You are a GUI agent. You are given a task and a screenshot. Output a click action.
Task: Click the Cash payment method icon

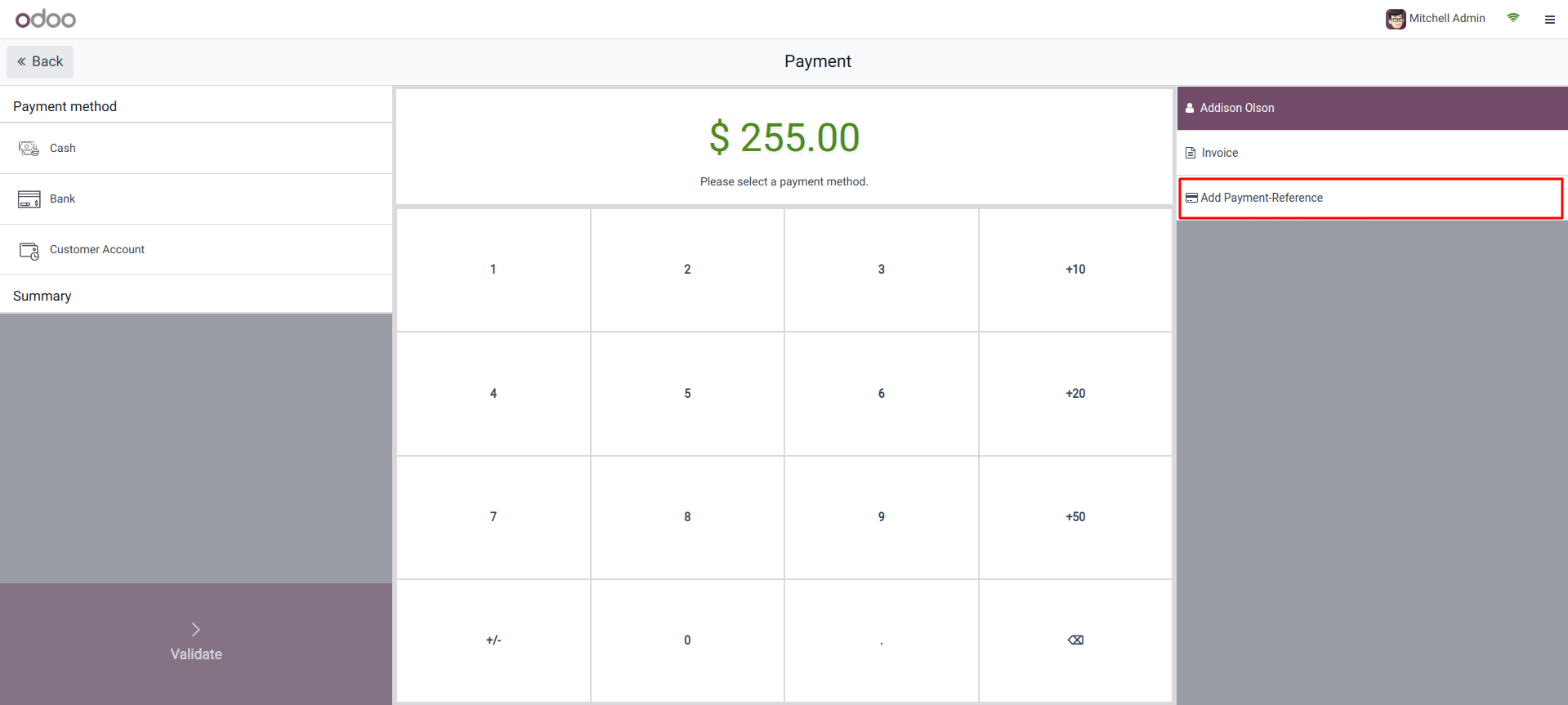coord(29,148)
